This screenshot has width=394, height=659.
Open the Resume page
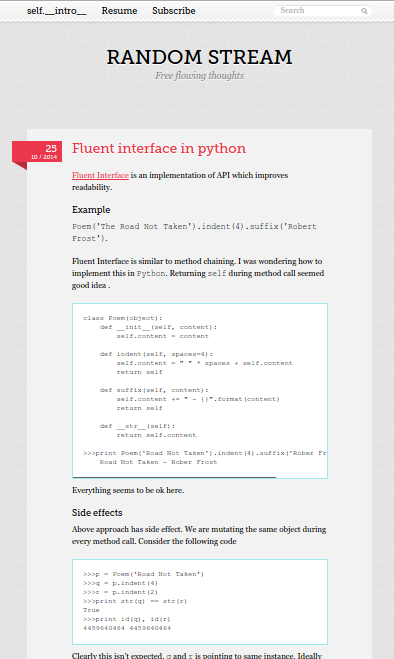click(x=119, y=11)
